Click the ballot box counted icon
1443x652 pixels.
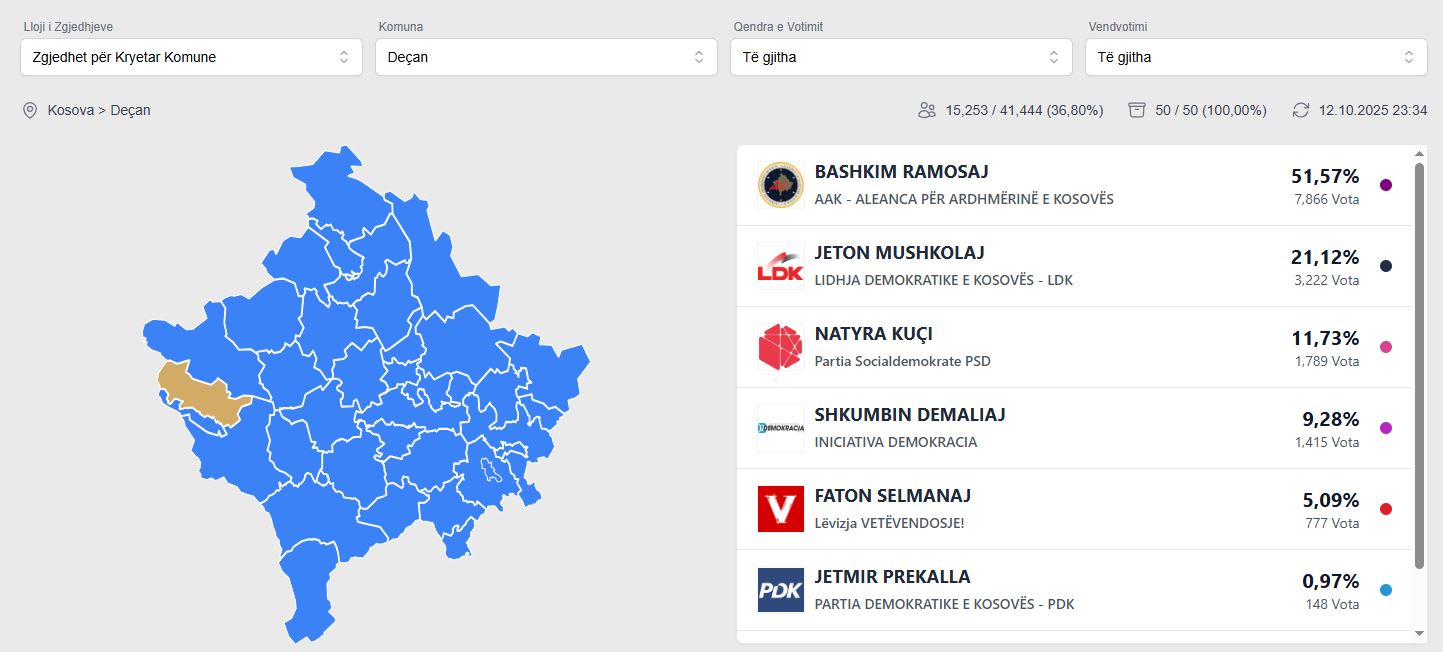[1136, 110]
